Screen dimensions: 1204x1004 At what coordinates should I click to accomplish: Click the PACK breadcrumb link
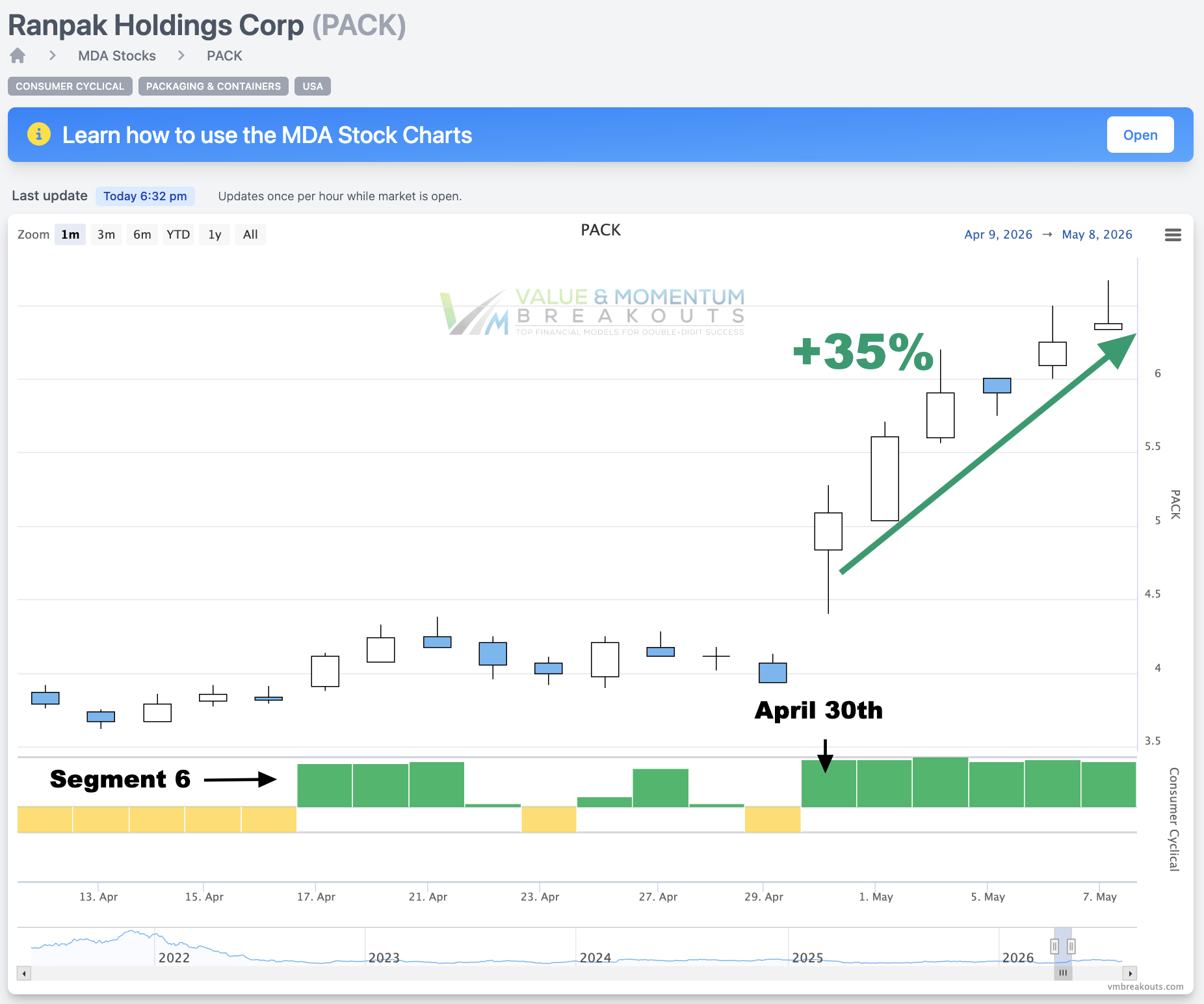(x=224, y=56)
